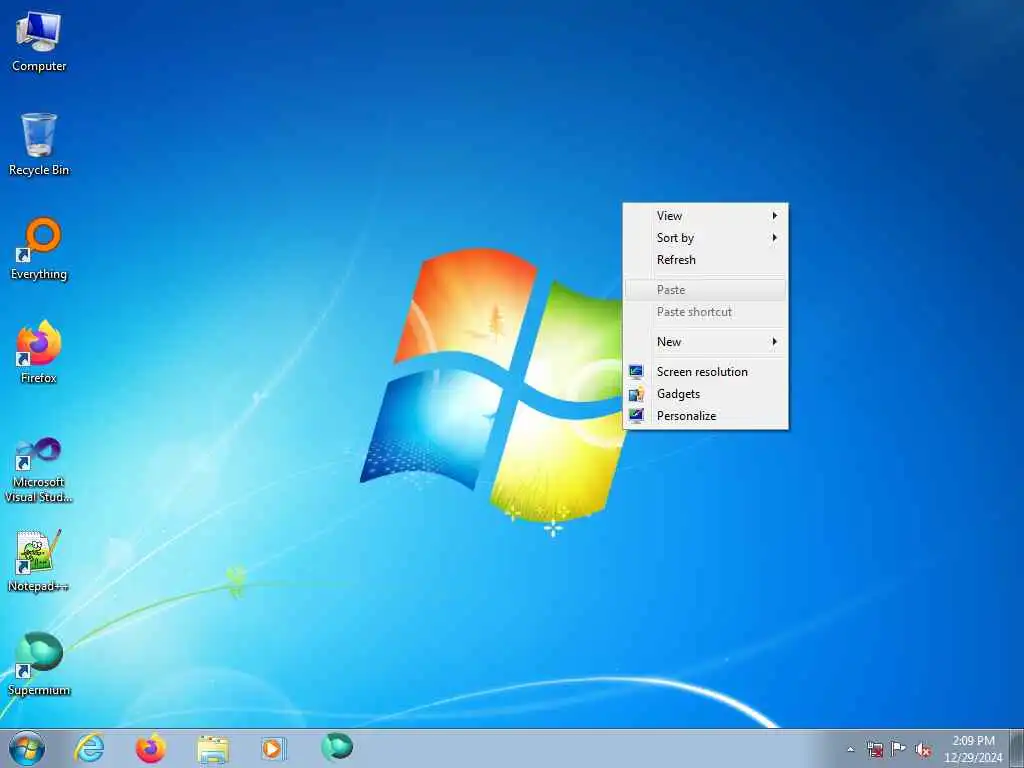Viewport: 1024px width, 768px height.
Task: Click the Paste shortcut entry
Action: (x=705, y=312)
